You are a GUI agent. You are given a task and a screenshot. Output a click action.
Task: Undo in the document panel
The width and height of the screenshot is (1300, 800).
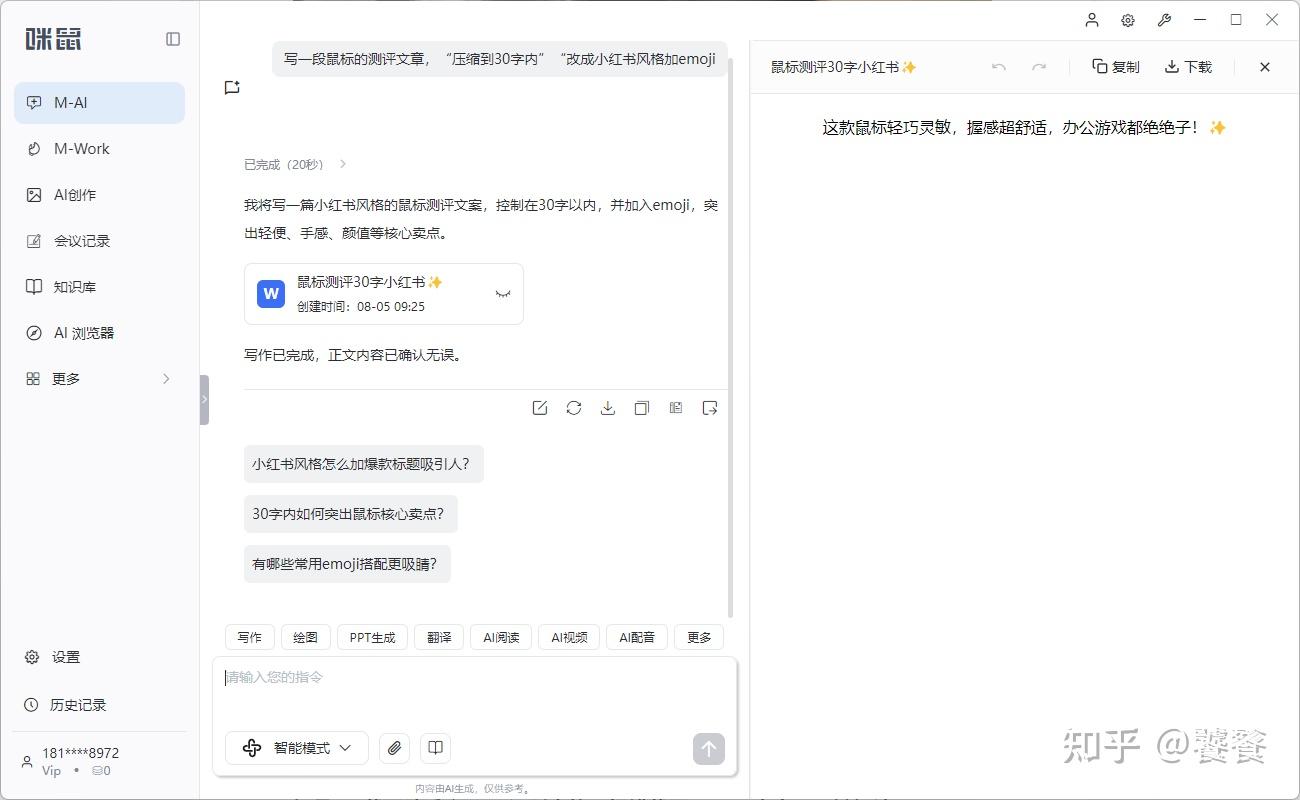point(999,67)
